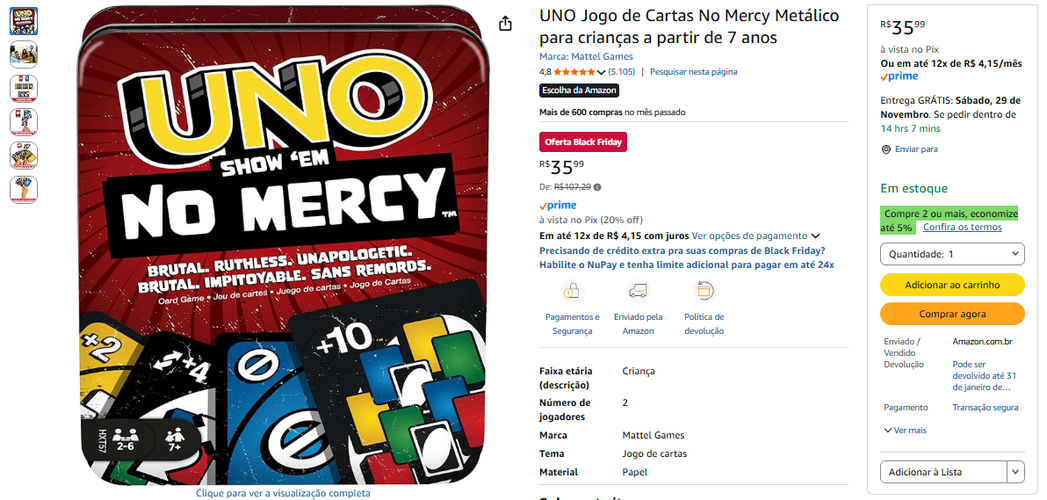
Task: Click the Prime logo under the price
Action: tap(558, 205)
